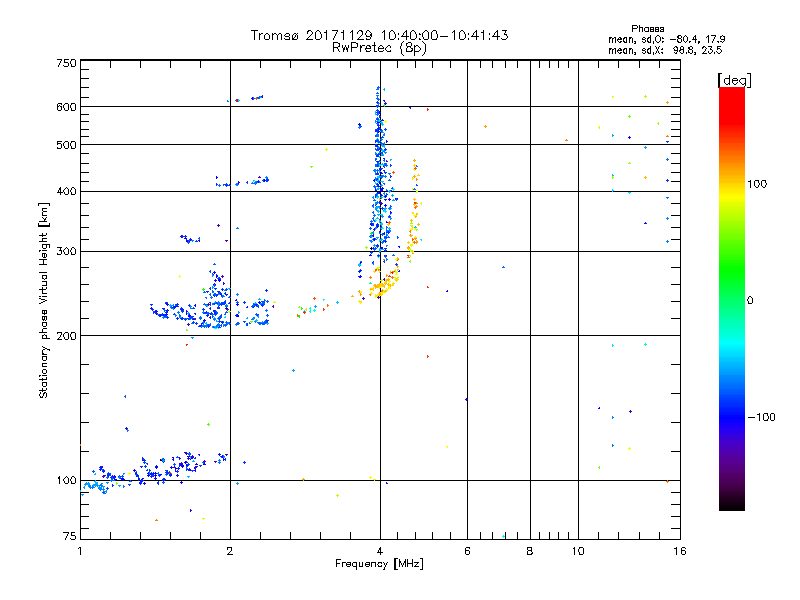Click the "RwPretec (8p)" subtitle
800x600 pixels.
[379, 48]
